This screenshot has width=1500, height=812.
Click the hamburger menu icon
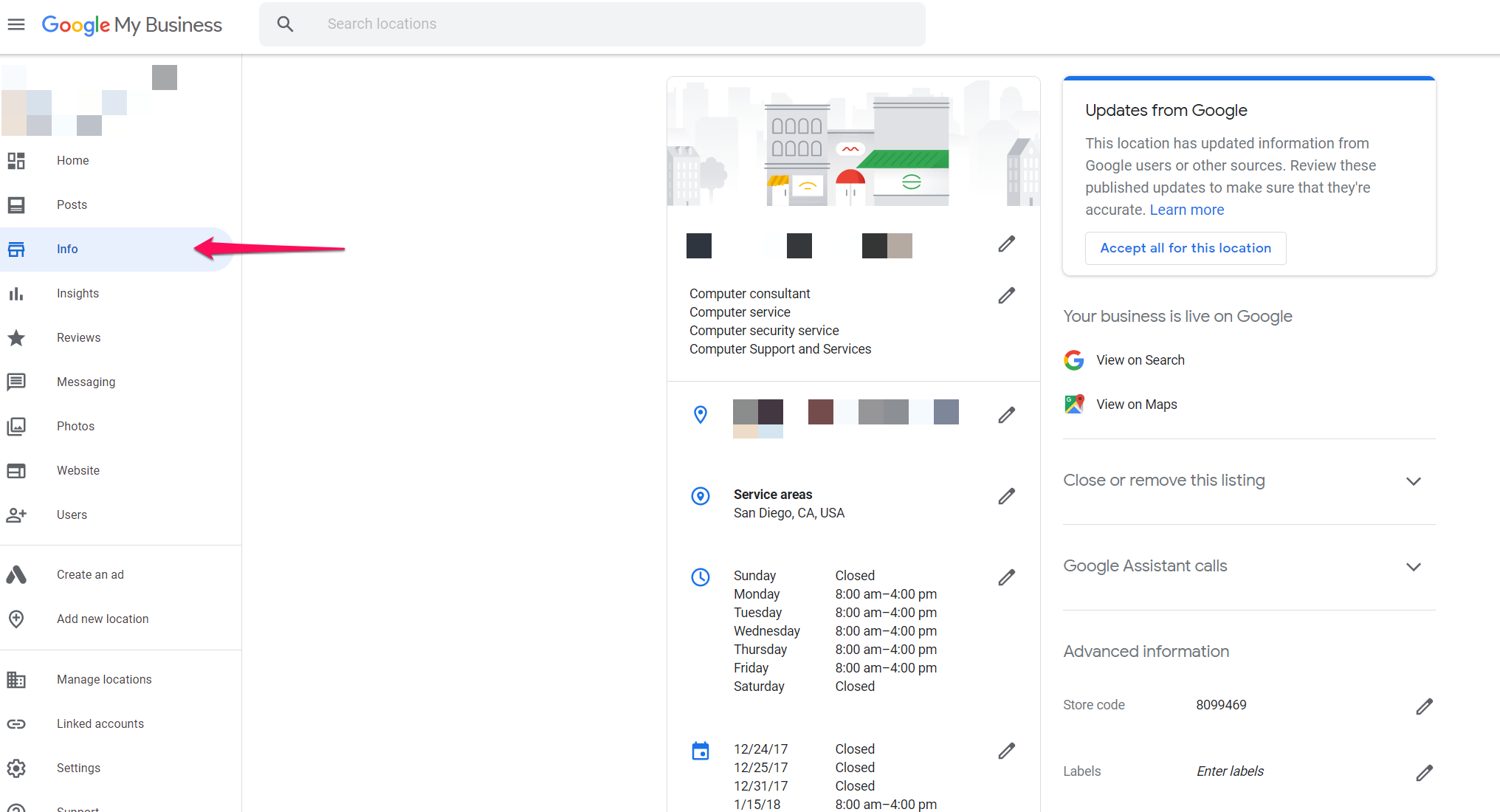click(18, 24)
